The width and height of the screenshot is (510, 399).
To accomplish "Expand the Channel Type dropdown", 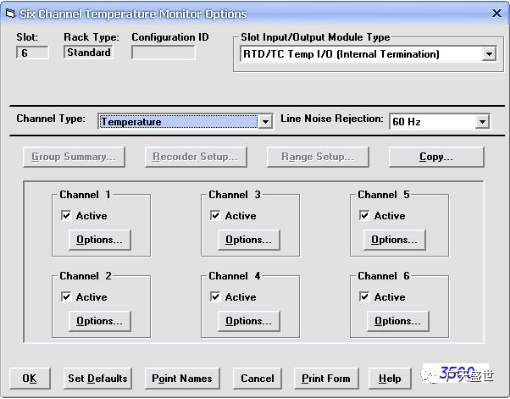I will [265, 122].
